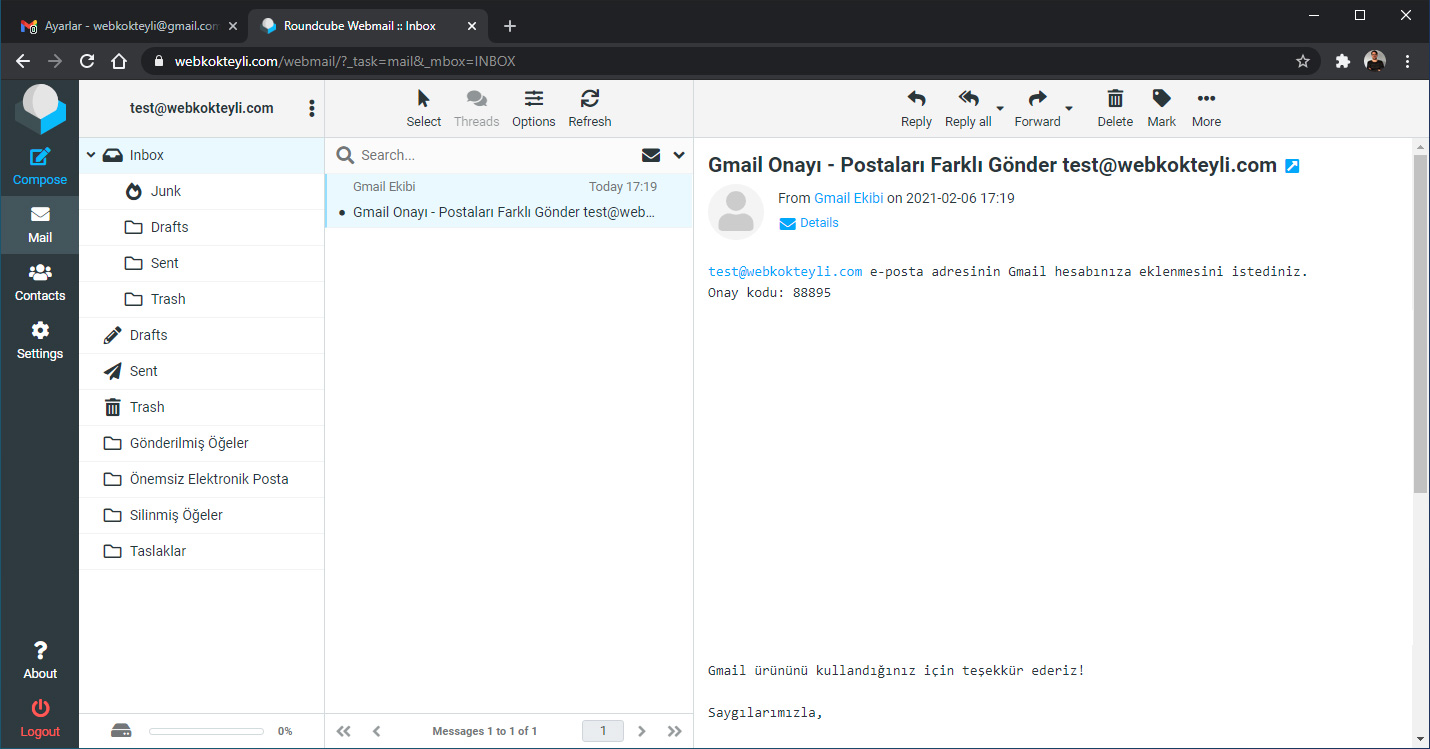Open the Sent subfolder under Inbox
The width and height of the screenshot is (1430, 749).
point(201,263)
